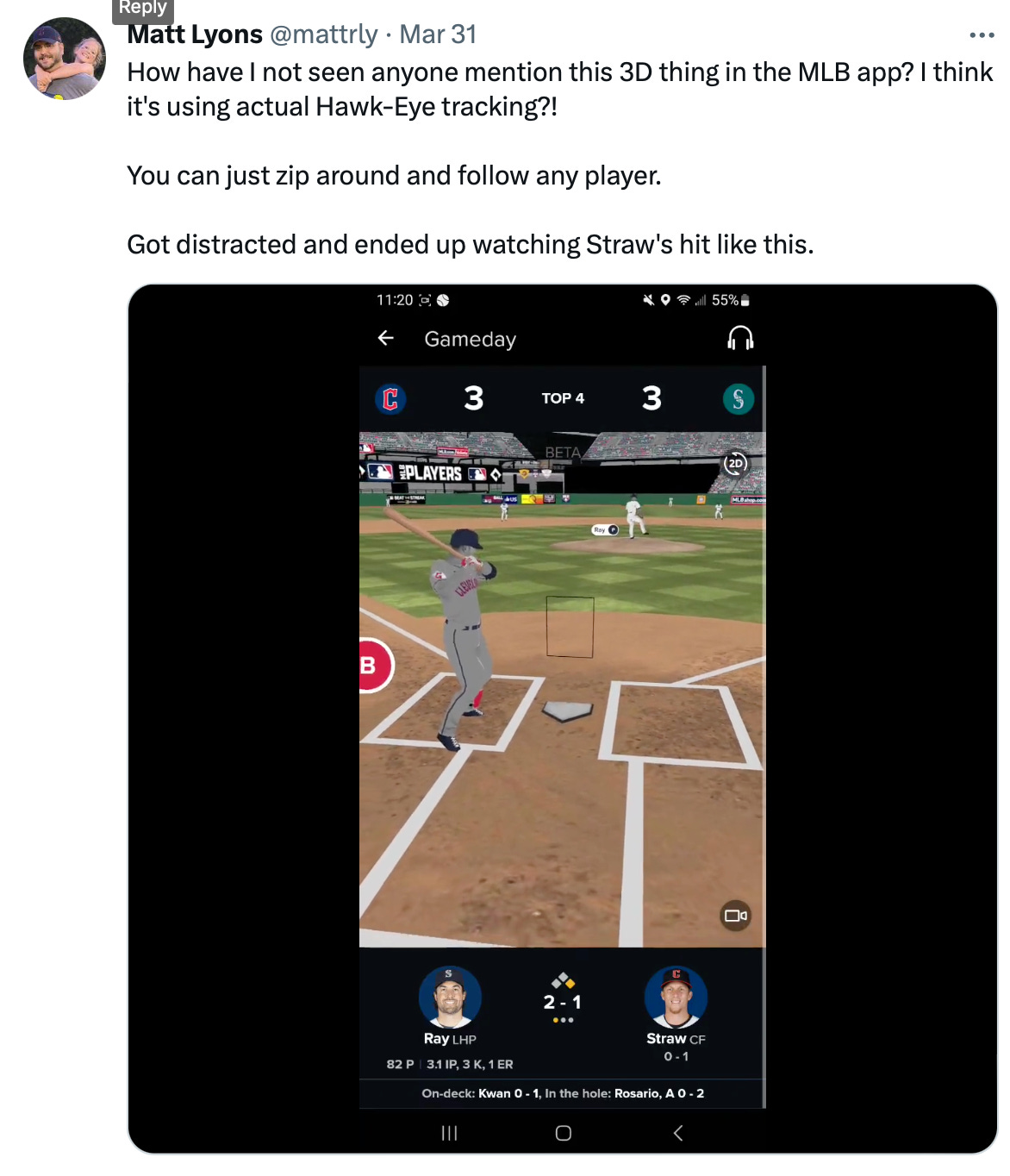Tap the Android recent apps button
Image resolution: width=1010 pixels, height=1176 pixels.
[x=449, y=1133]
